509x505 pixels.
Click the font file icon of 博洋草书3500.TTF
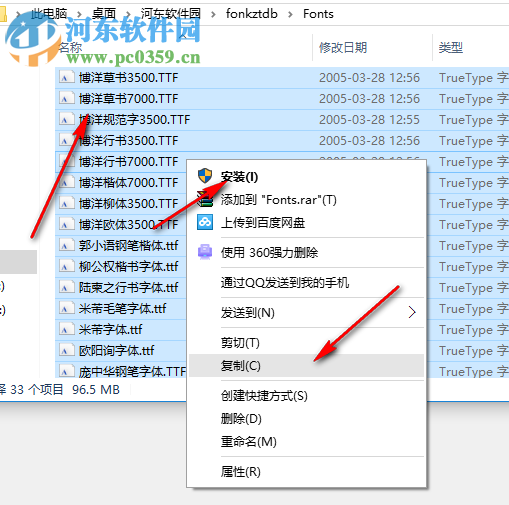point(67,78)
